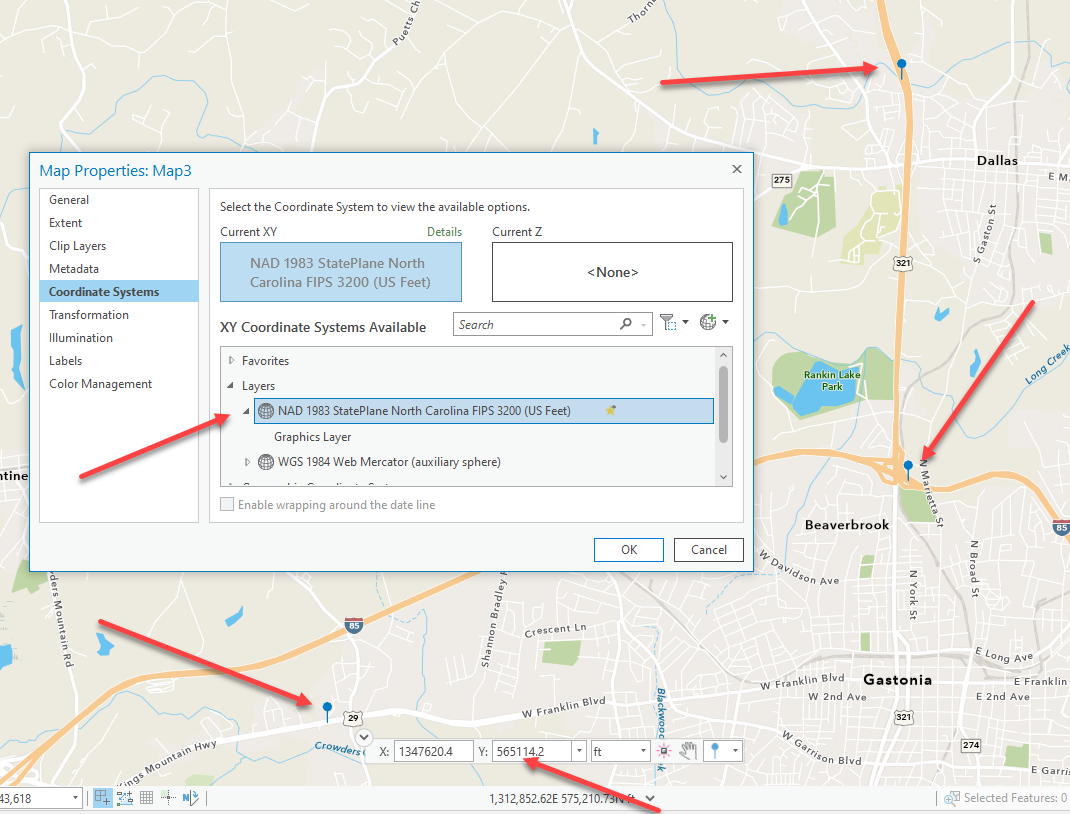Click the crosshair snapping icon on status bar
This screenshot has width=1070, height=814.
(x=168, y=797)
